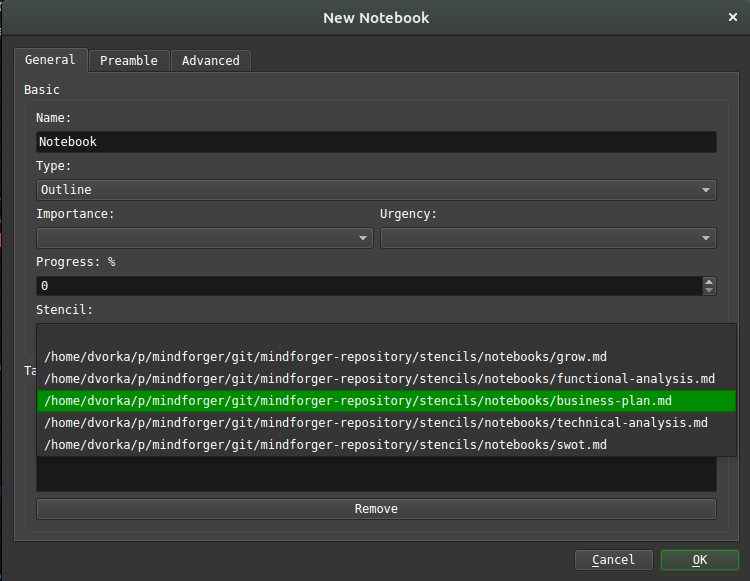Go to the Advanced tab
Screen dimensions: 750x581
point(210,61)
